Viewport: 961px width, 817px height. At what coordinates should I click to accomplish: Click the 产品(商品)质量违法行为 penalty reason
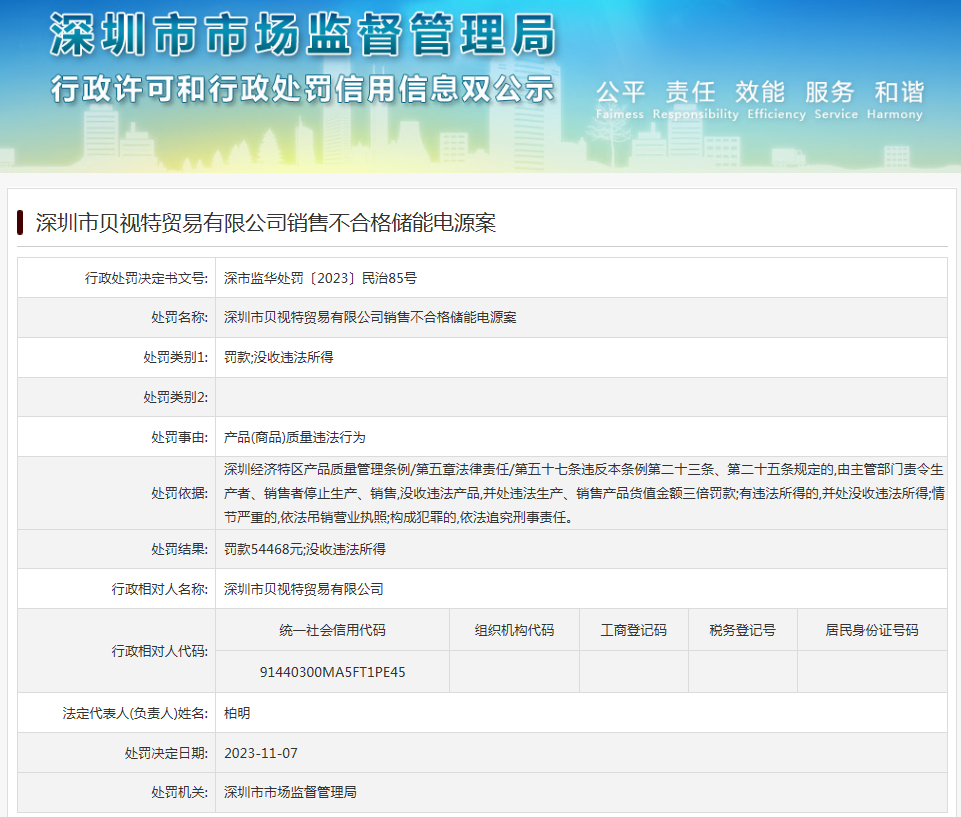pyautogui.click(x=295, y=437)
